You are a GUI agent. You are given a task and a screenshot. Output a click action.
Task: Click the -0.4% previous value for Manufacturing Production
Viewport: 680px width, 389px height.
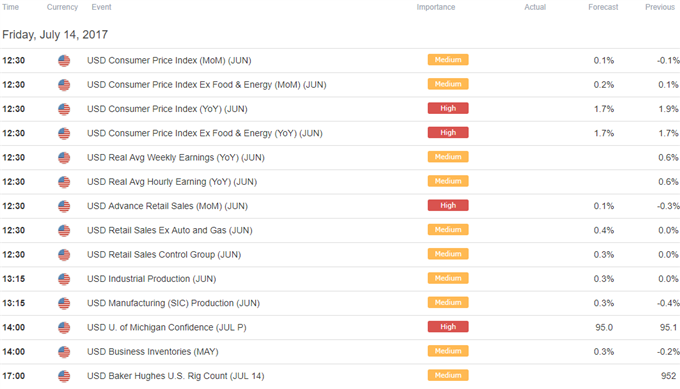668,304
